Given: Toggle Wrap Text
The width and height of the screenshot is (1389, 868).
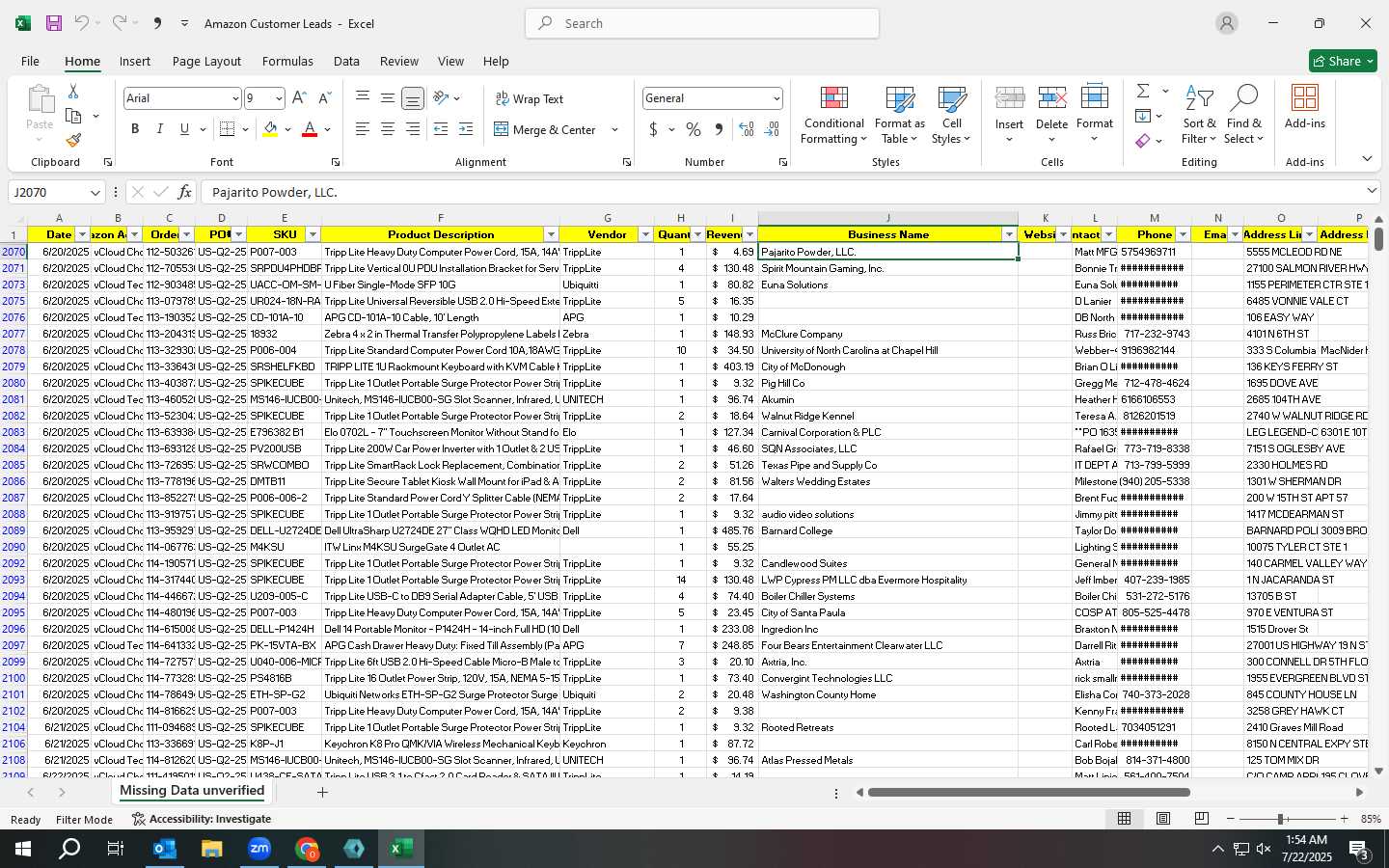Looking at the screenshot, I should (x=529, y=98).
